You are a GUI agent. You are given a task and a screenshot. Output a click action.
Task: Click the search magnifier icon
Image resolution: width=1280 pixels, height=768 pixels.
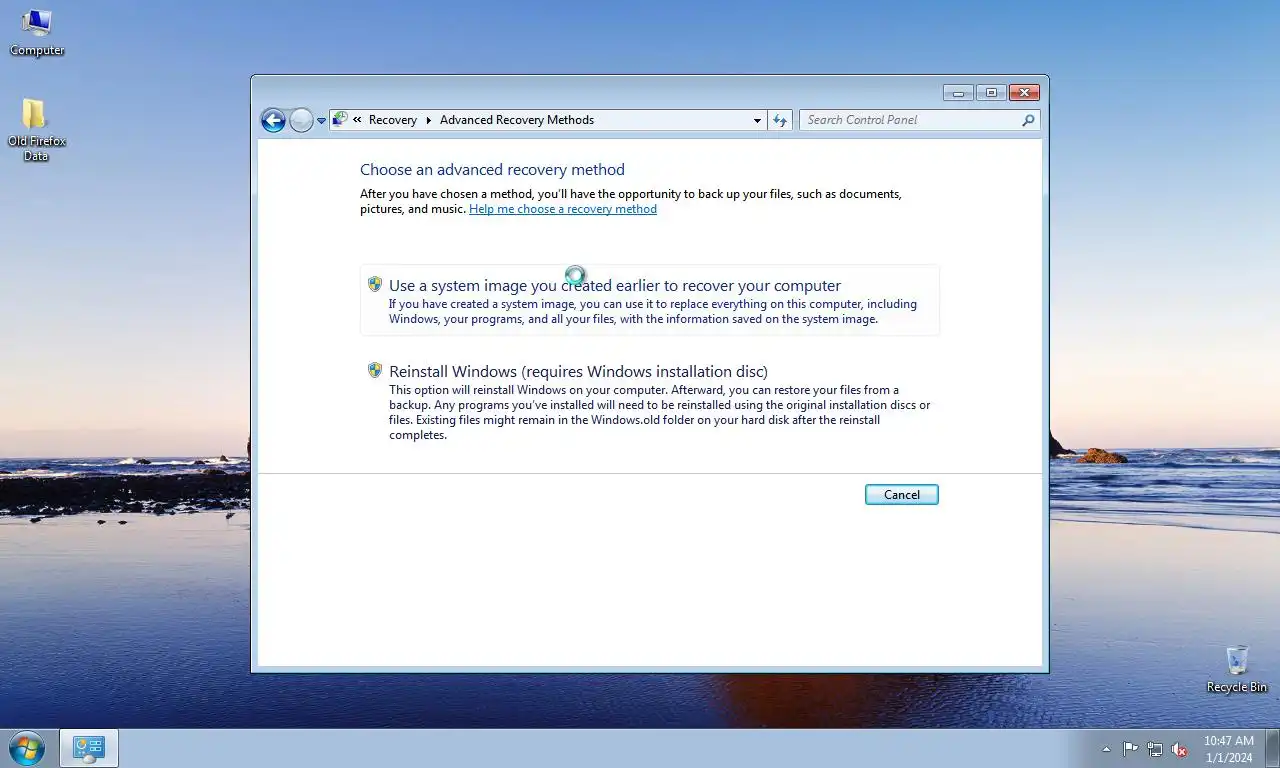click(x=1029, y=120)
